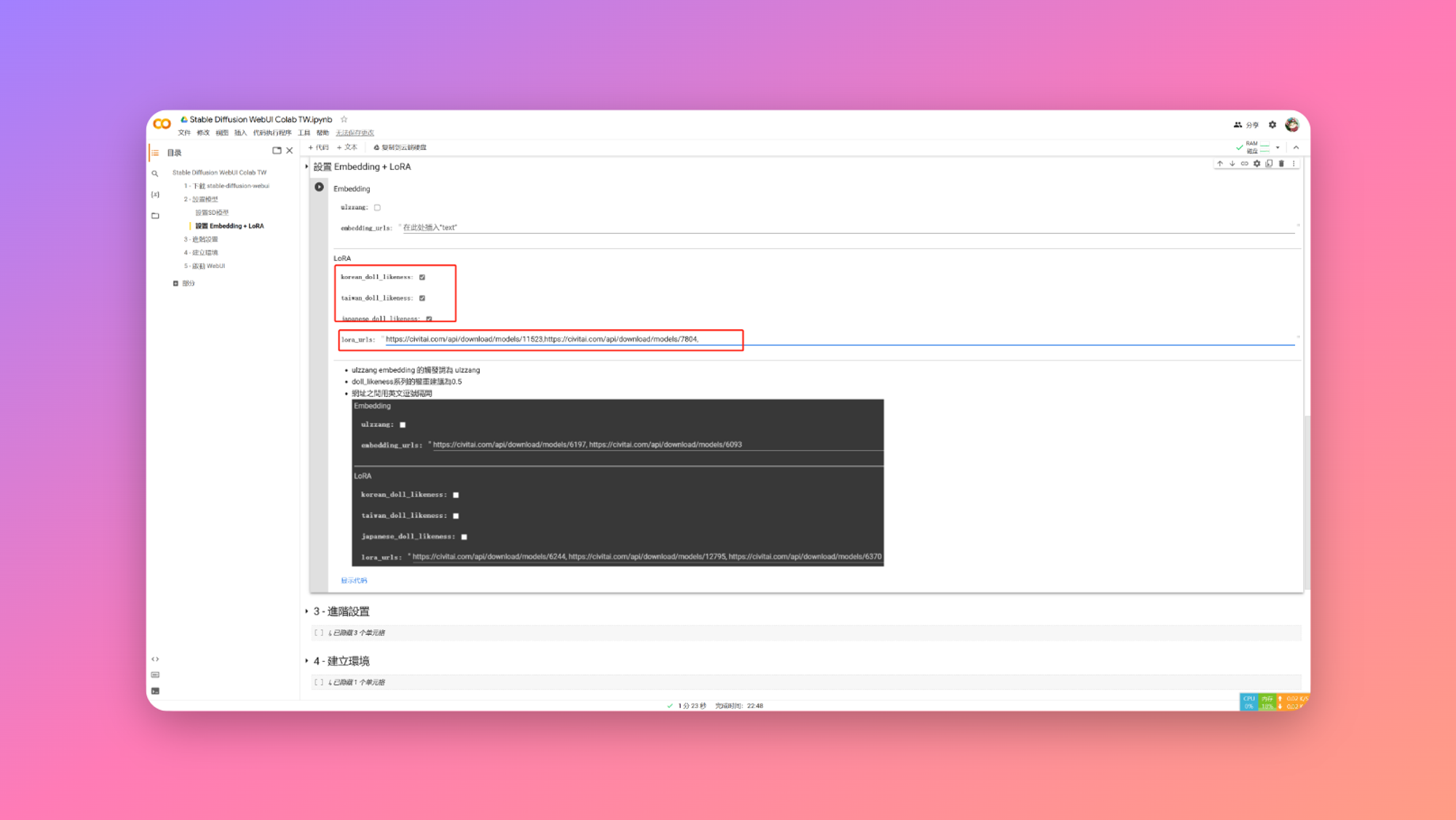The image size is (1456, 820).
Task: Run the Embedding + LoRA cell
Action: click(x=319, y=187)
